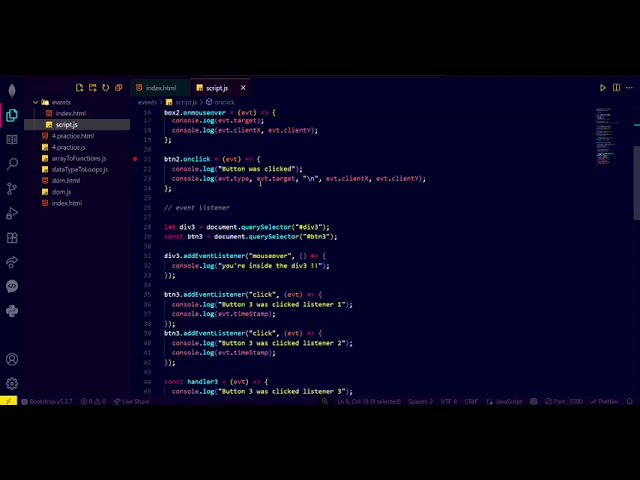This screenshot has height=480, width=640.
Task: Open the Python icon in the activity bar
Action: point(12,311)
